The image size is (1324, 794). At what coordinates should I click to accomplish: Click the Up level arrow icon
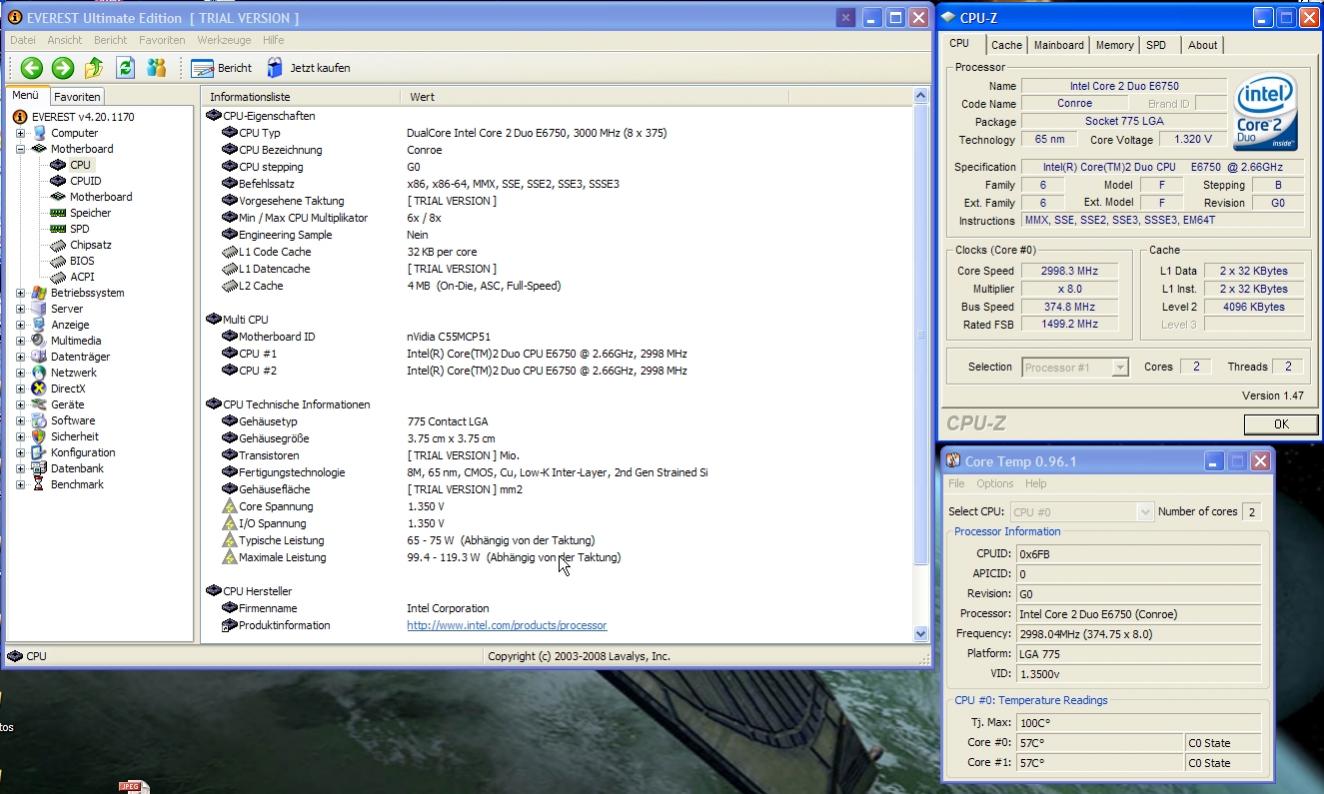pyautogui.click(x=94, y=68)
